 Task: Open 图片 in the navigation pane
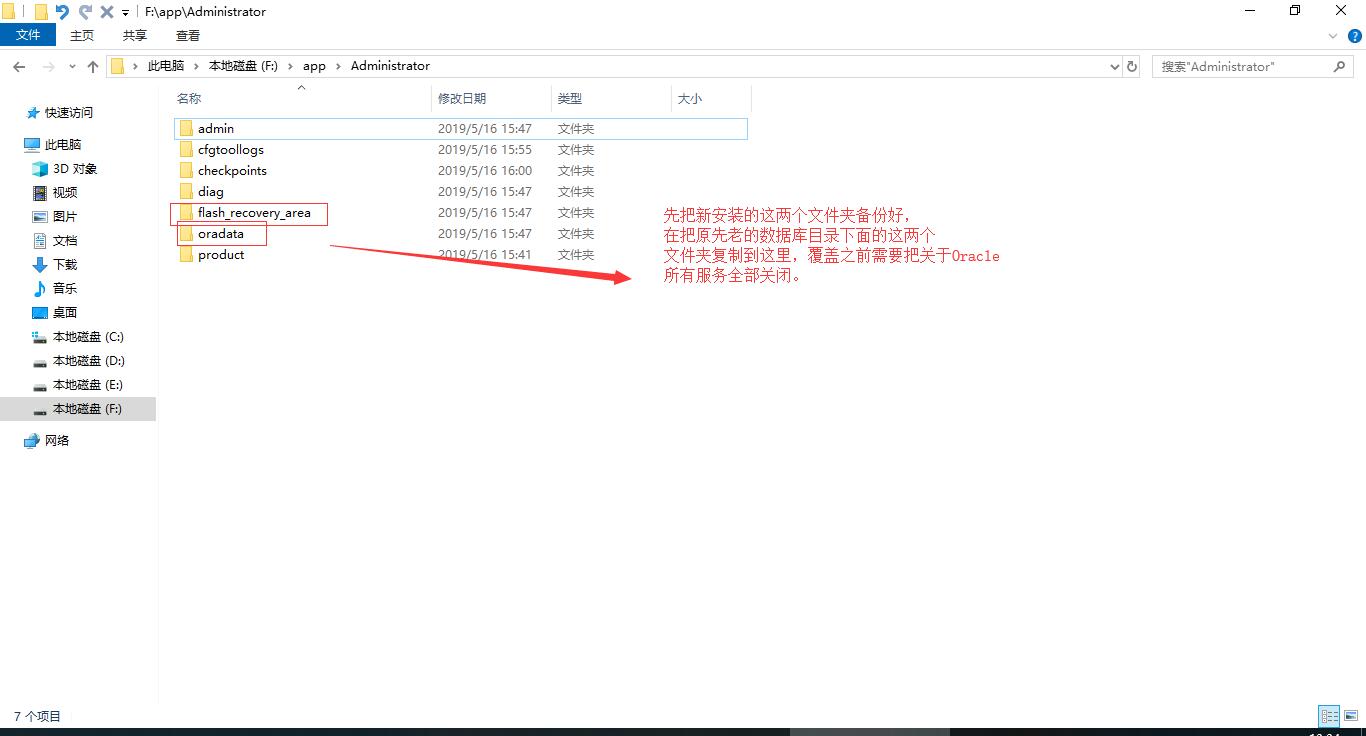coord(65,217)
